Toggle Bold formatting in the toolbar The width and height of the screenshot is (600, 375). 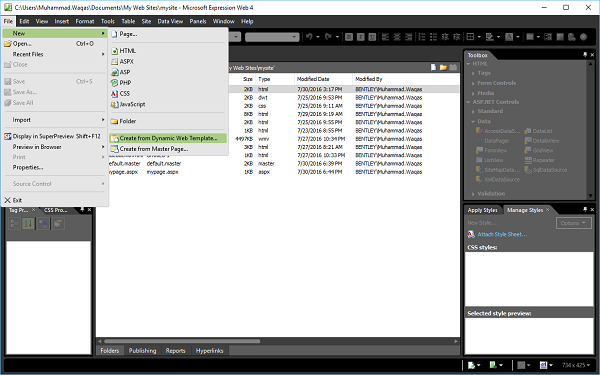349,37
